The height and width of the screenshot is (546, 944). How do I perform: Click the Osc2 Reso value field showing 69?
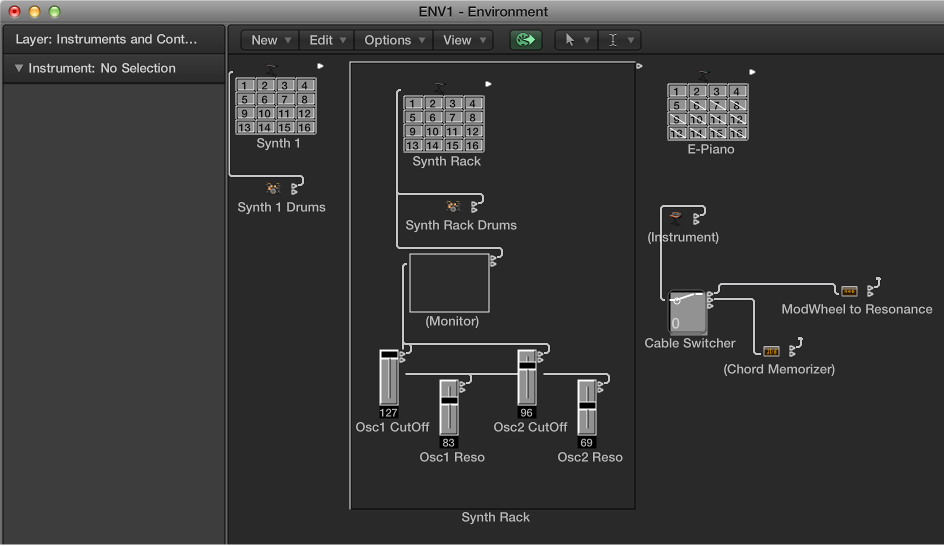586,442
